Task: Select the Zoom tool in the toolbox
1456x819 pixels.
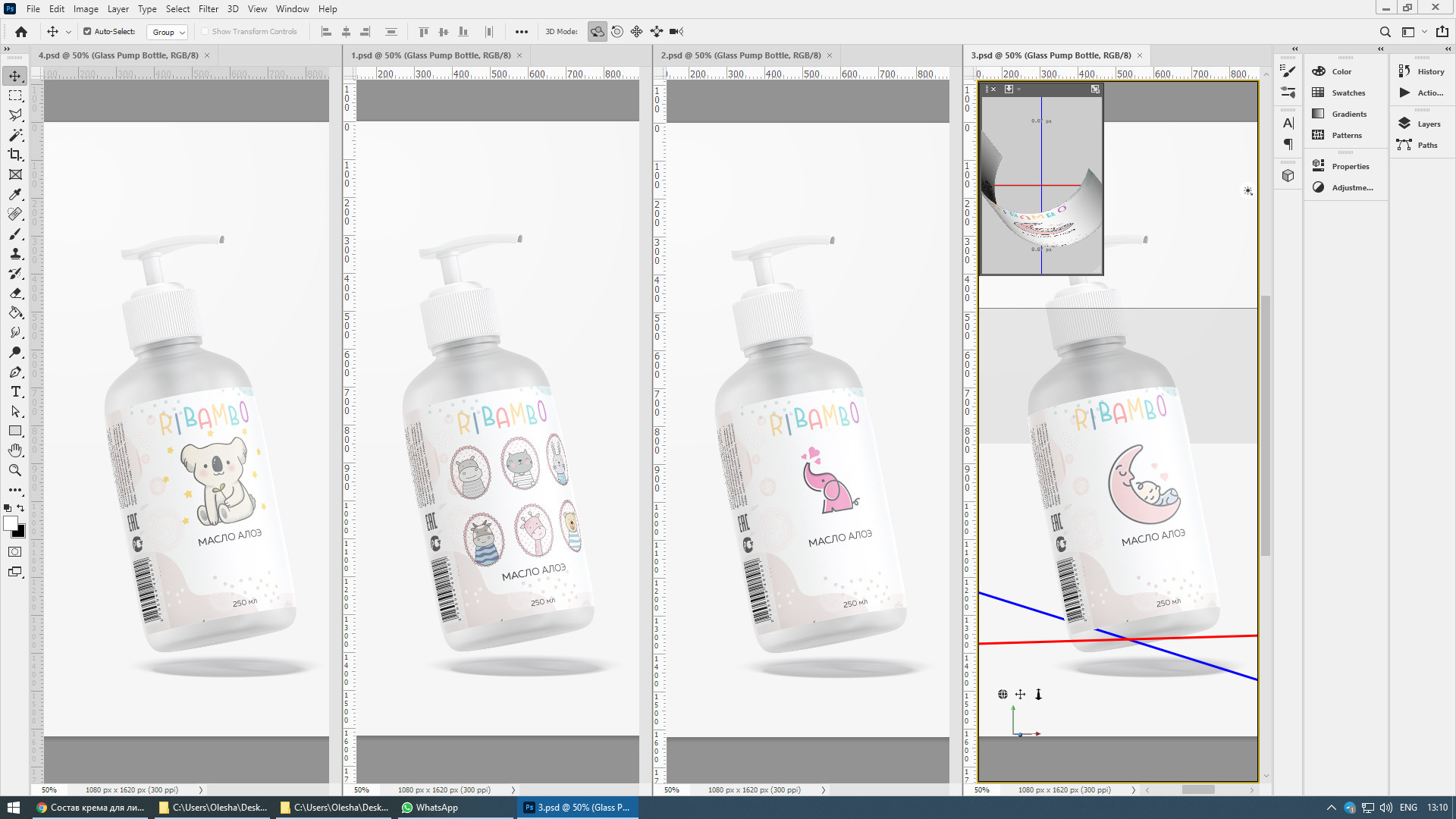Action: (x=15, y=470)
